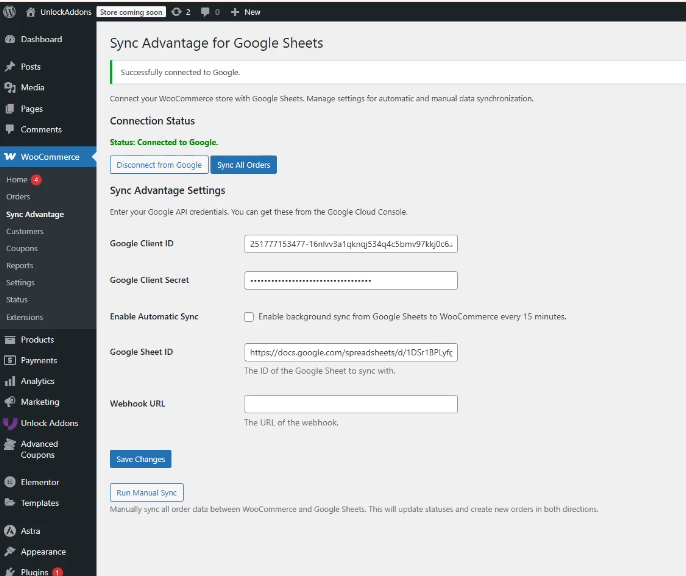Open the Astra theme icon in sidebar
This screenshot has height=576, width=686.
(10, 531)
